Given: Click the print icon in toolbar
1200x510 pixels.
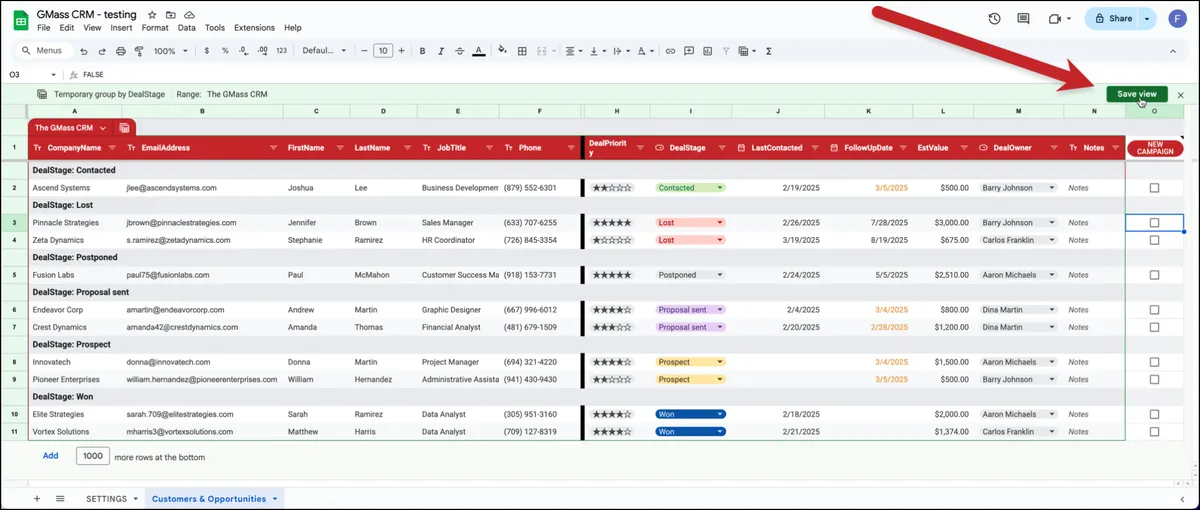Looking at the screenshot, I should click(x=120, y=51).
